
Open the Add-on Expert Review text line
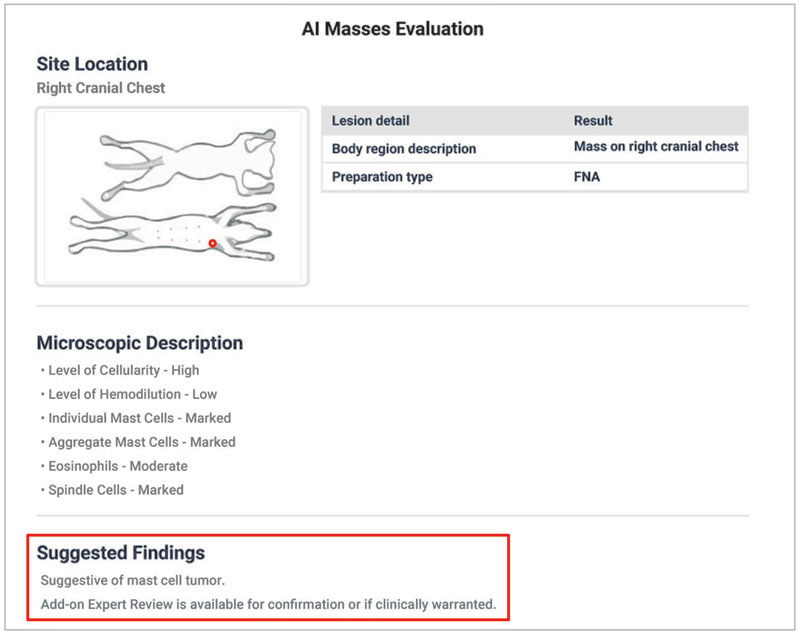pos(268,605)
